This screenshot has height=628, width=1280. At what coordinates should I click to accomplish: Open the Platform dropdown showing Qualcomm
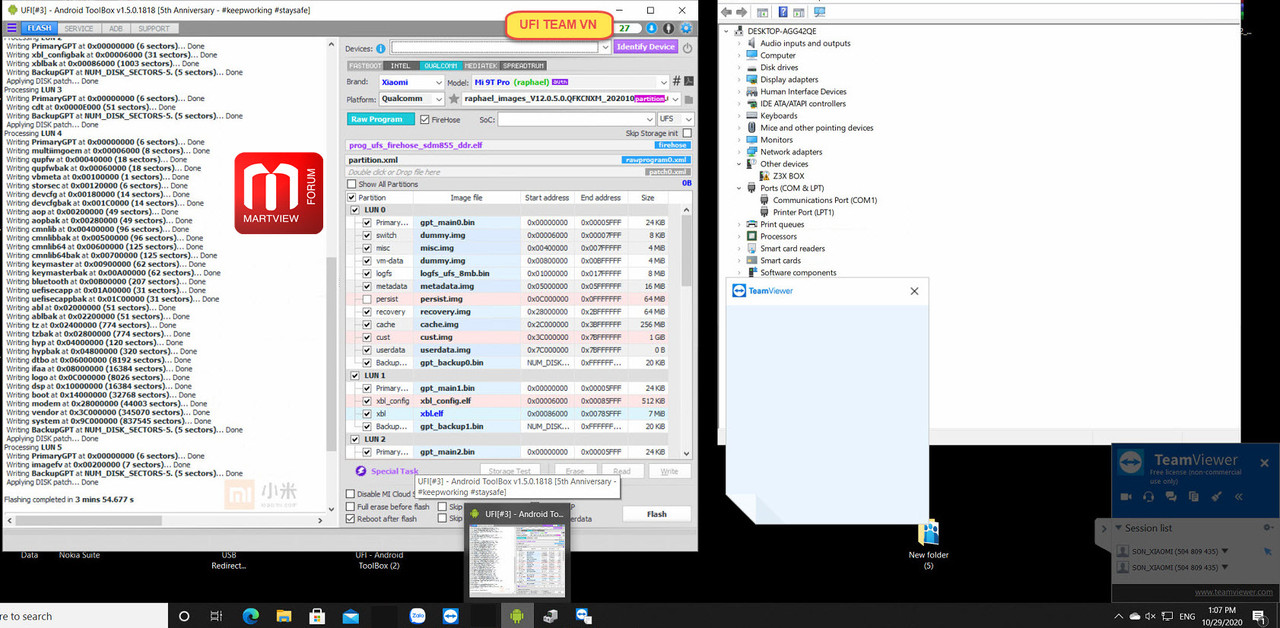click(x=412, y=99)
